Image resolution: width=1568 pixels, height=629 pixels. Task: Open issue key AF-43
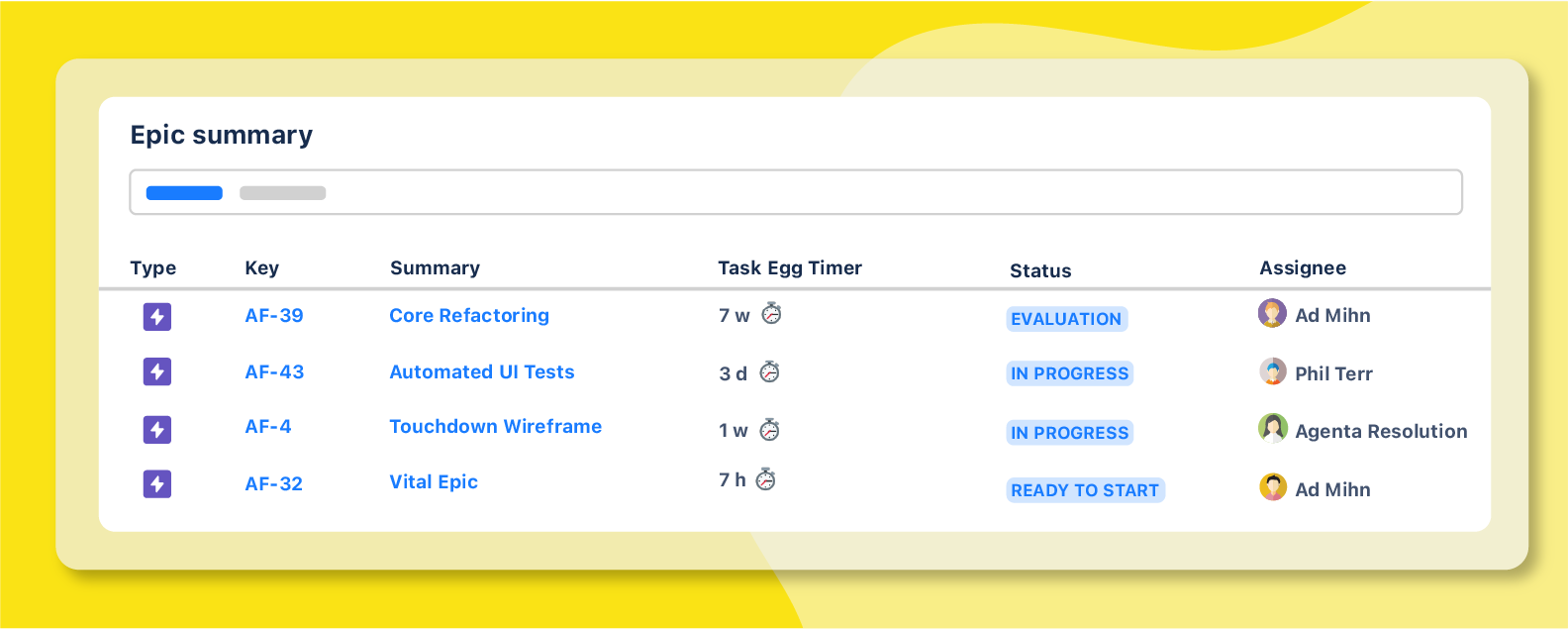[x=274, y=372]
